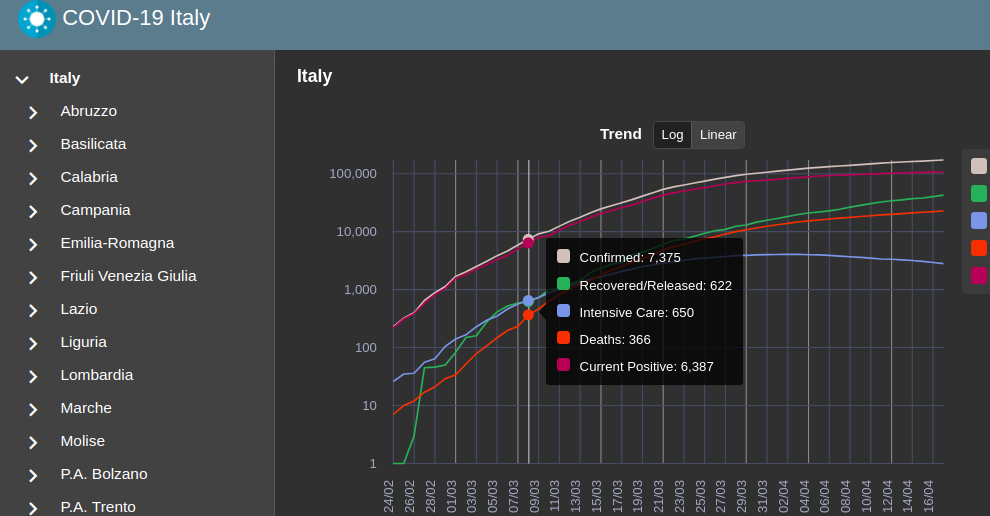This screenshot has height=516, width=990.
Task: Open the Basilicata region entry
Action: [93, 144]
